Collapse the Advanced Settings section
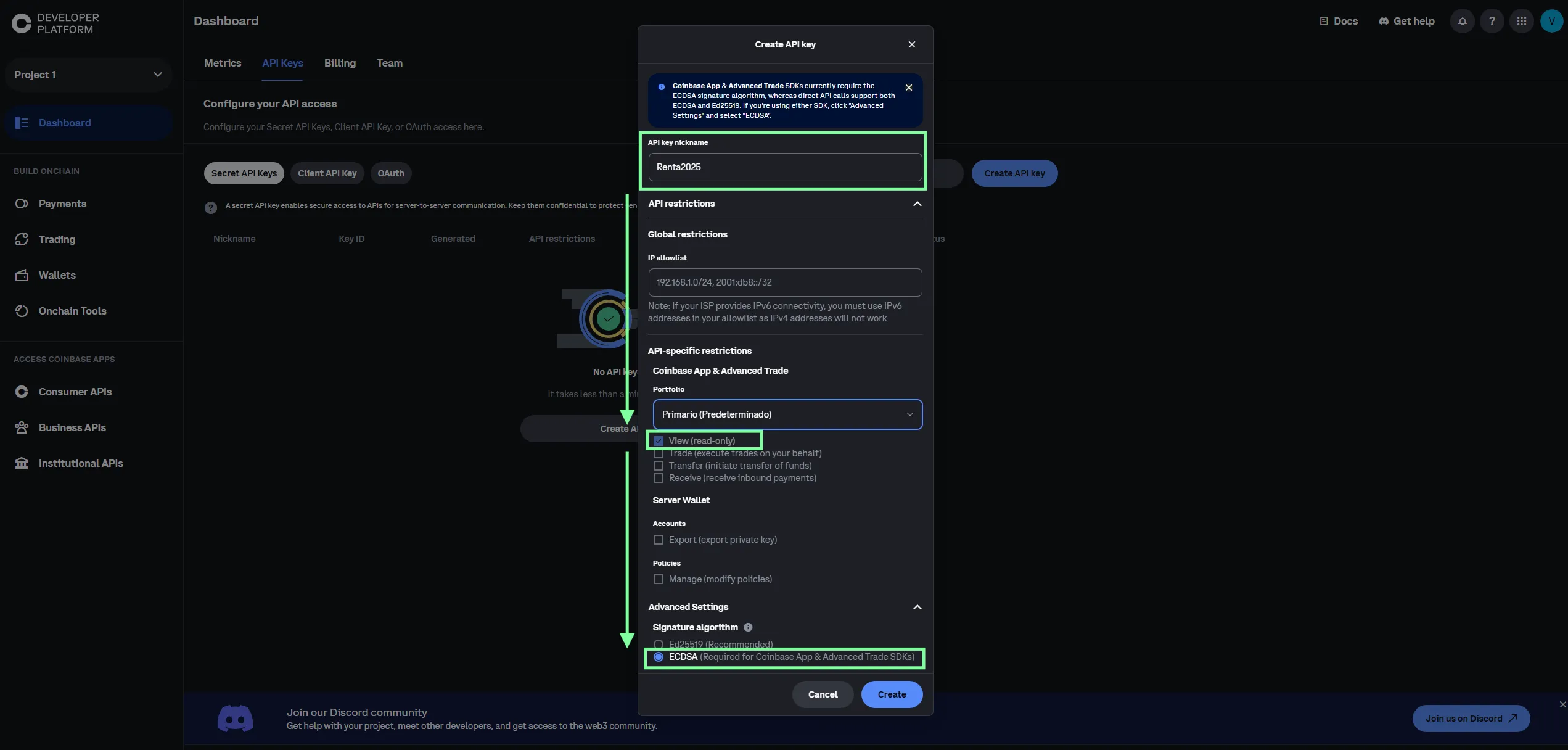 (917, 607)
